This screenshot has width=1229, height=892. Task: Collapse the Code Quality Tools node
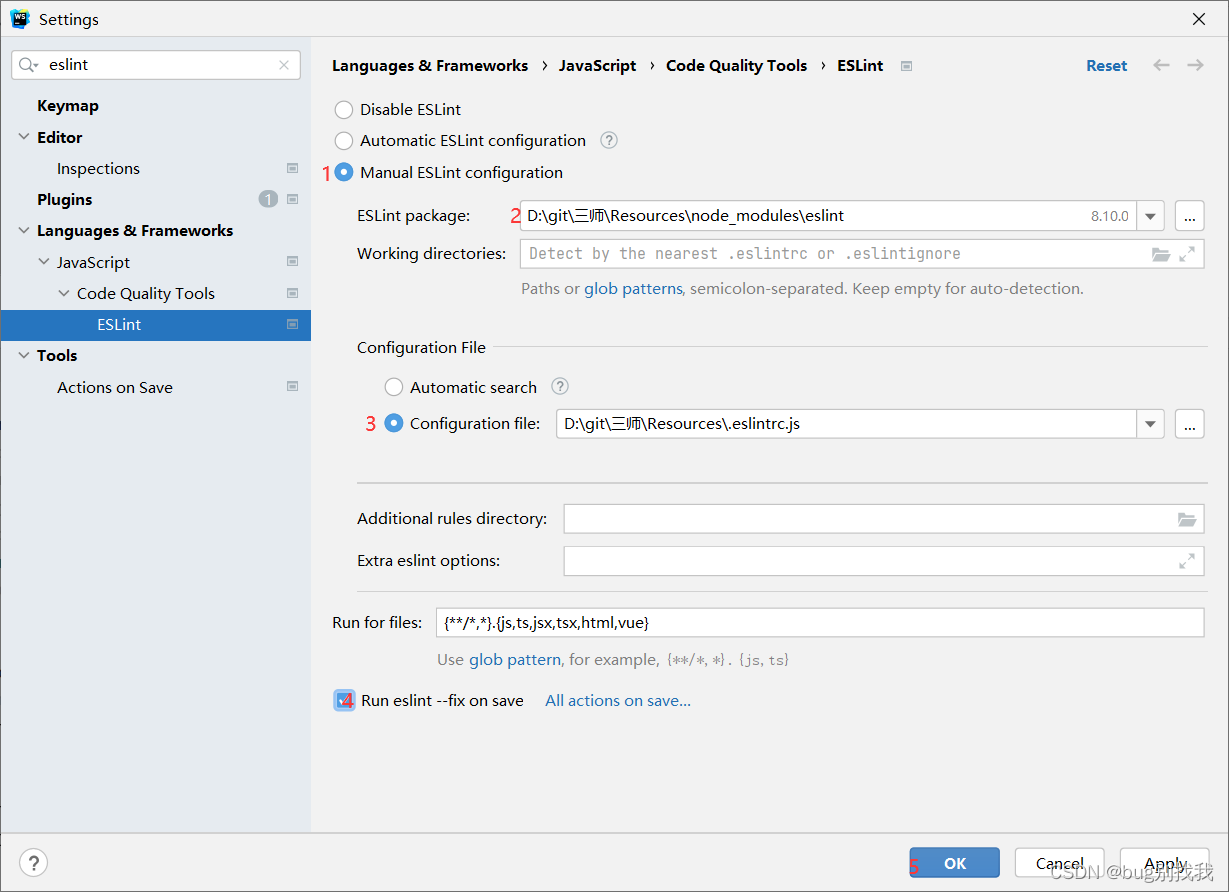tap(64, 293)
